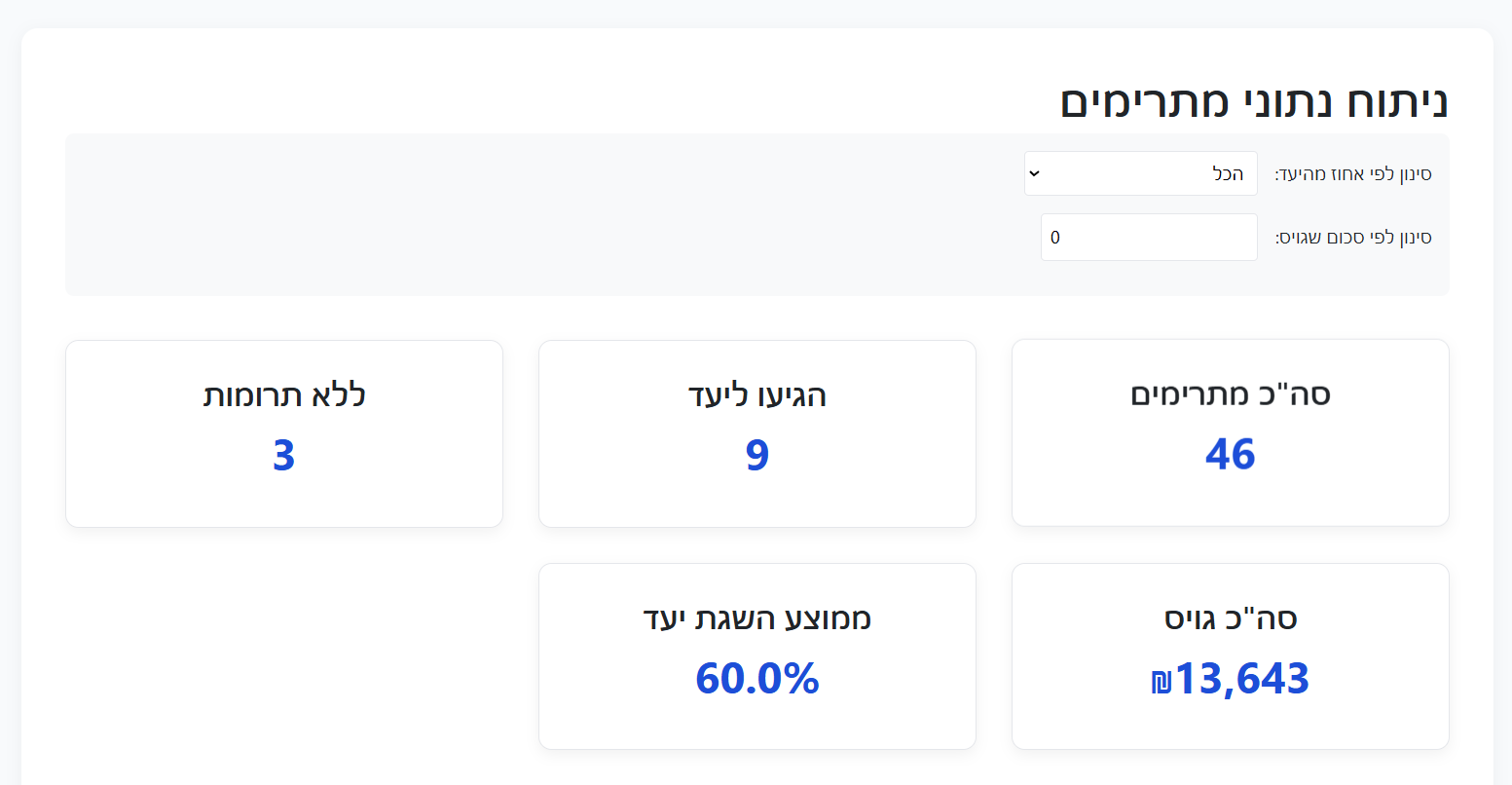Click the ממוצע השגת יעד card
This screenshot has width=1512, height=785.
(x=756, y=655)
